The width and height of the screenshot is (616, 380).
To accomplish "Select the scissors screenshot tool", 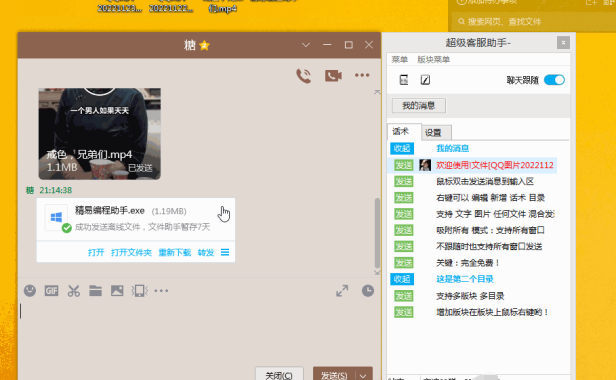I will 73,291.
